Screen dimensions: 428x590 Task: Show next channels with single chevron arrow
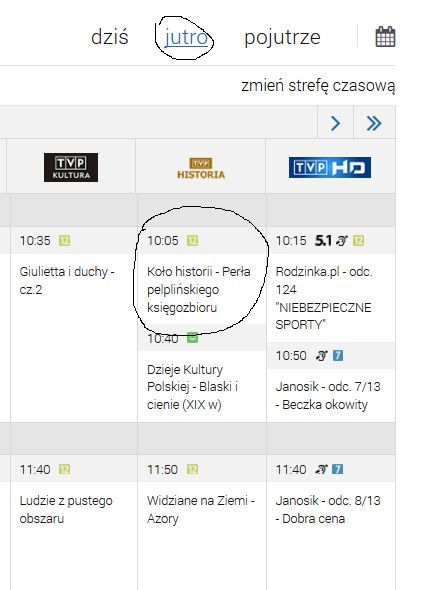pos(335,123)
